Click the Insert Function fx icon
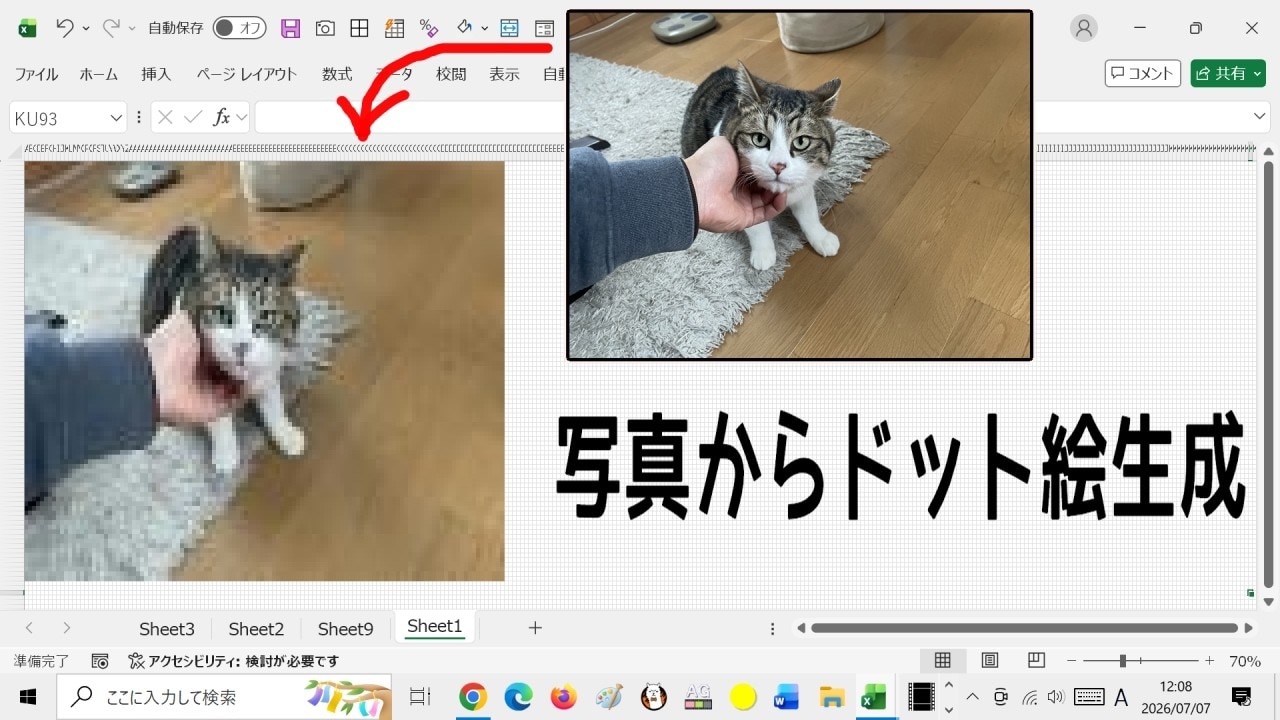The image size is (1280, 720). coord(221,117)
